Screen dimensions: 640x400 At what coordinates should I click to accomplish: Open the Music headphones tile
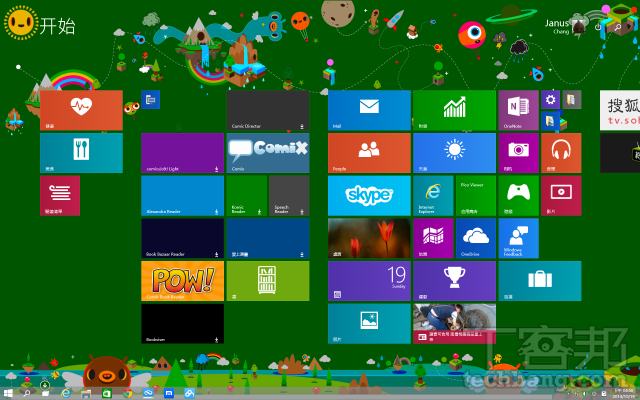561,153
